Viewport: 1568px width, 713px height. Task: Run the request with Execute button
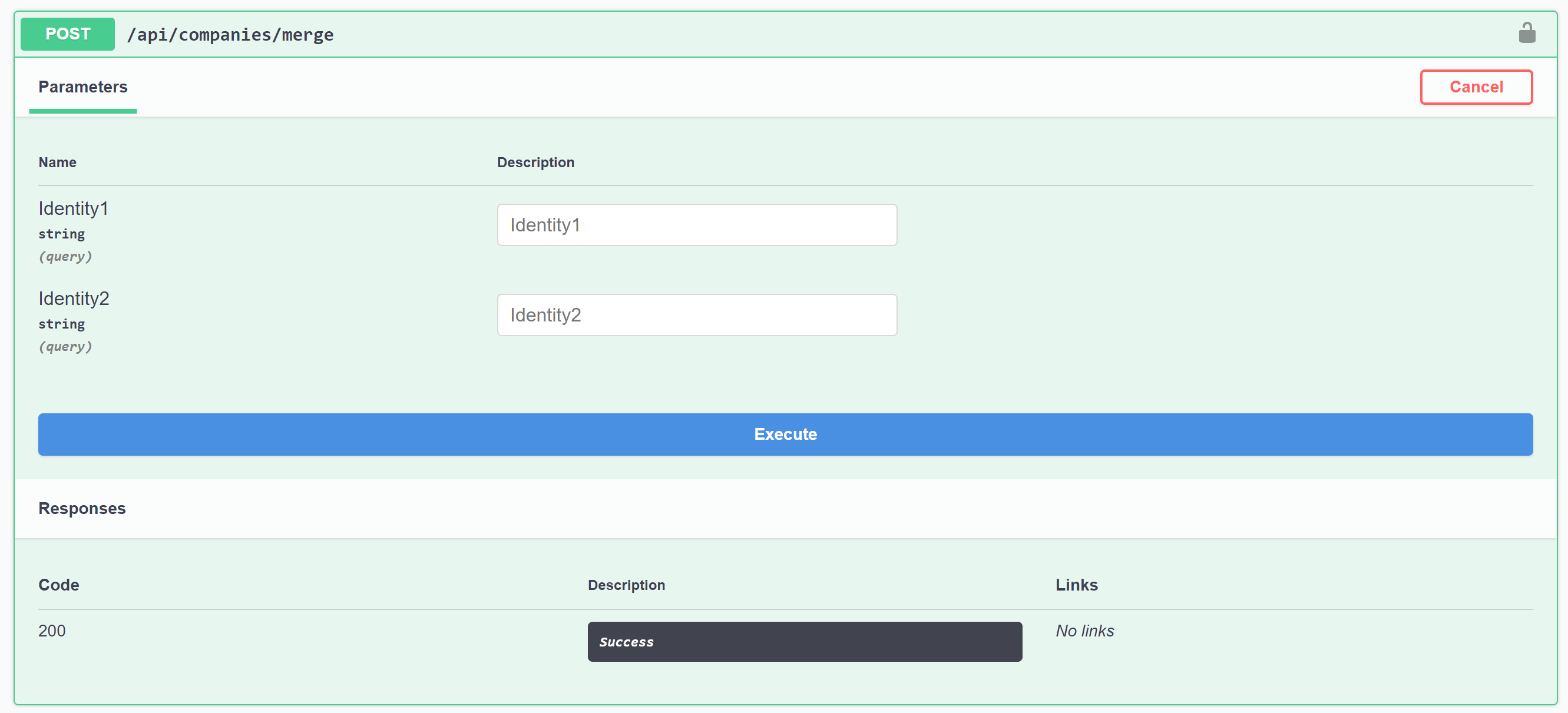pyautogui.click(x=785, y=435)
